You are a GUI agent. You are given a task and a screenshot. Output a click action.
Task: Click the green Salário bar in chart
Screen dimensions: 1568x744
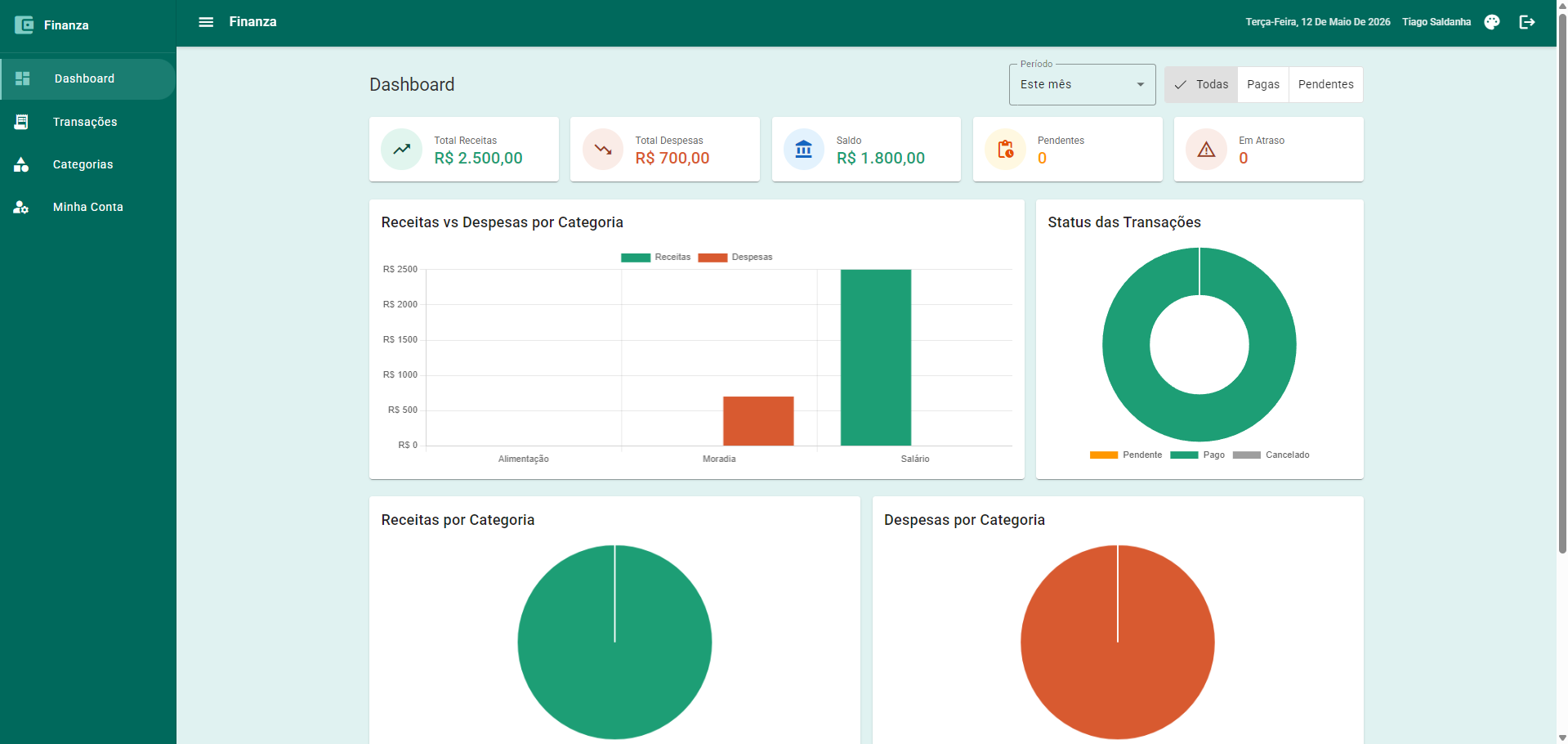click(x=876, y=357)
